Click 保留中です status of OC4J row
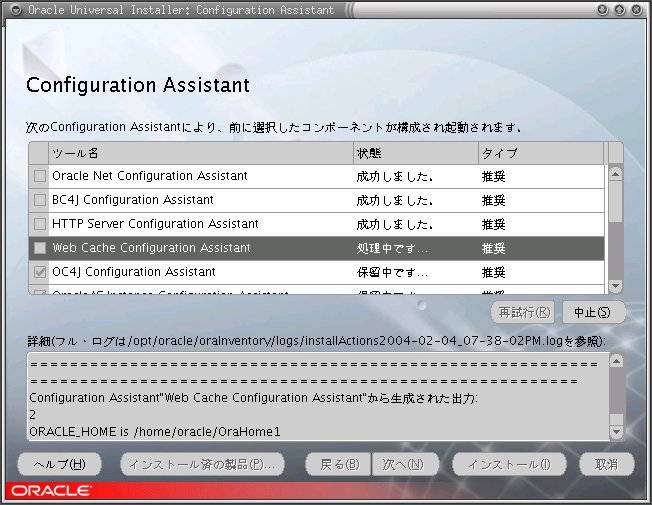 tap(392, 272)
